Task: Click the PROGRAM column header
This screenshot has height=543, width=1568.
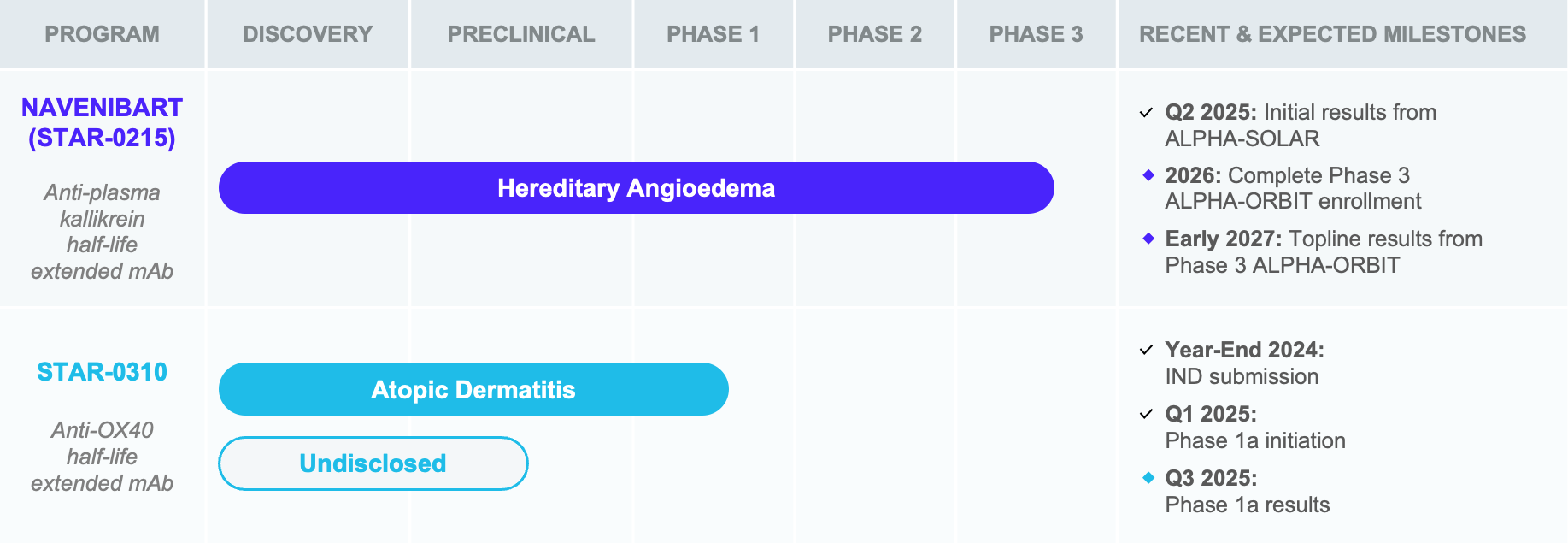Action: (102, 34)
